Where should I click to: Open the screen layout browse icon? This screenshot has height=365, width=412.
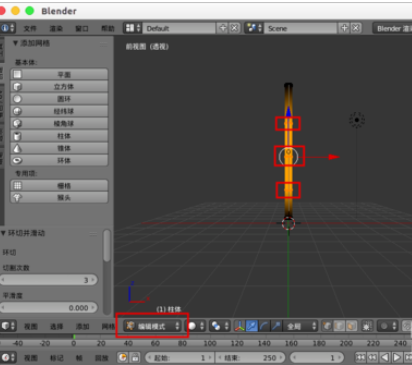133,28
